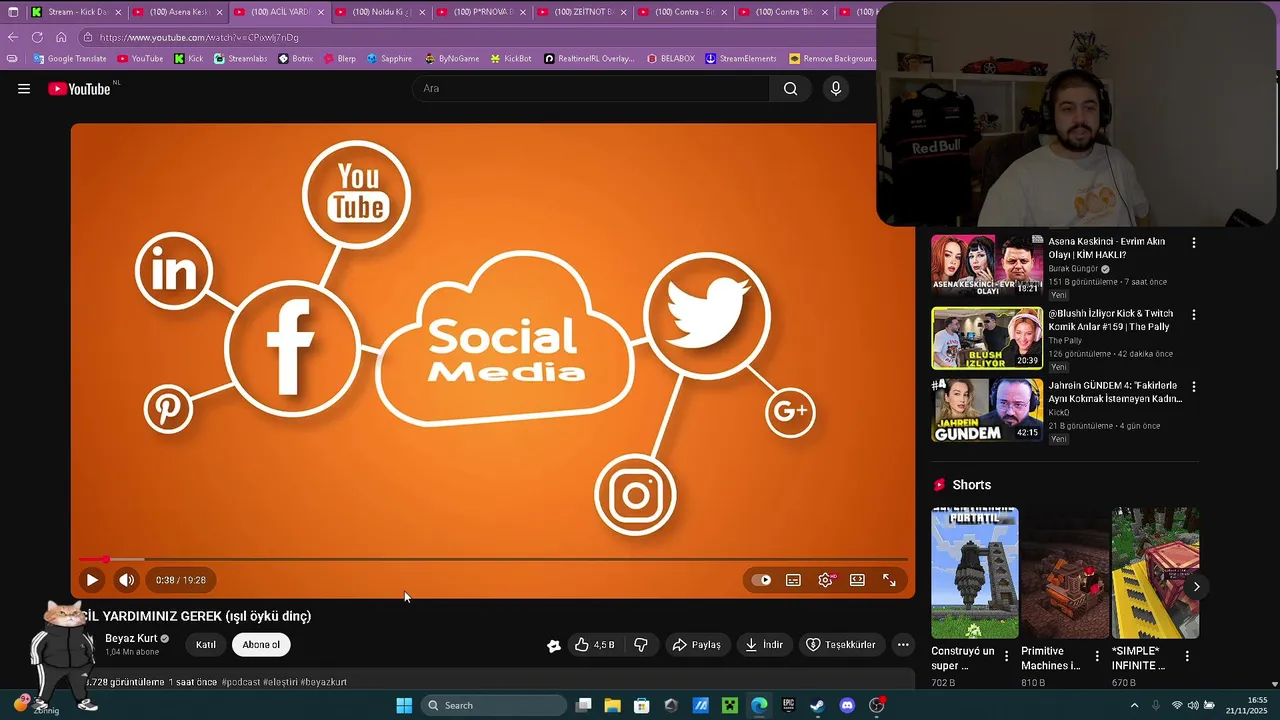This screenshot has height=720, width=1280.
Task: Open the Blerp bookmark
Action: click(x=339, y=59)
